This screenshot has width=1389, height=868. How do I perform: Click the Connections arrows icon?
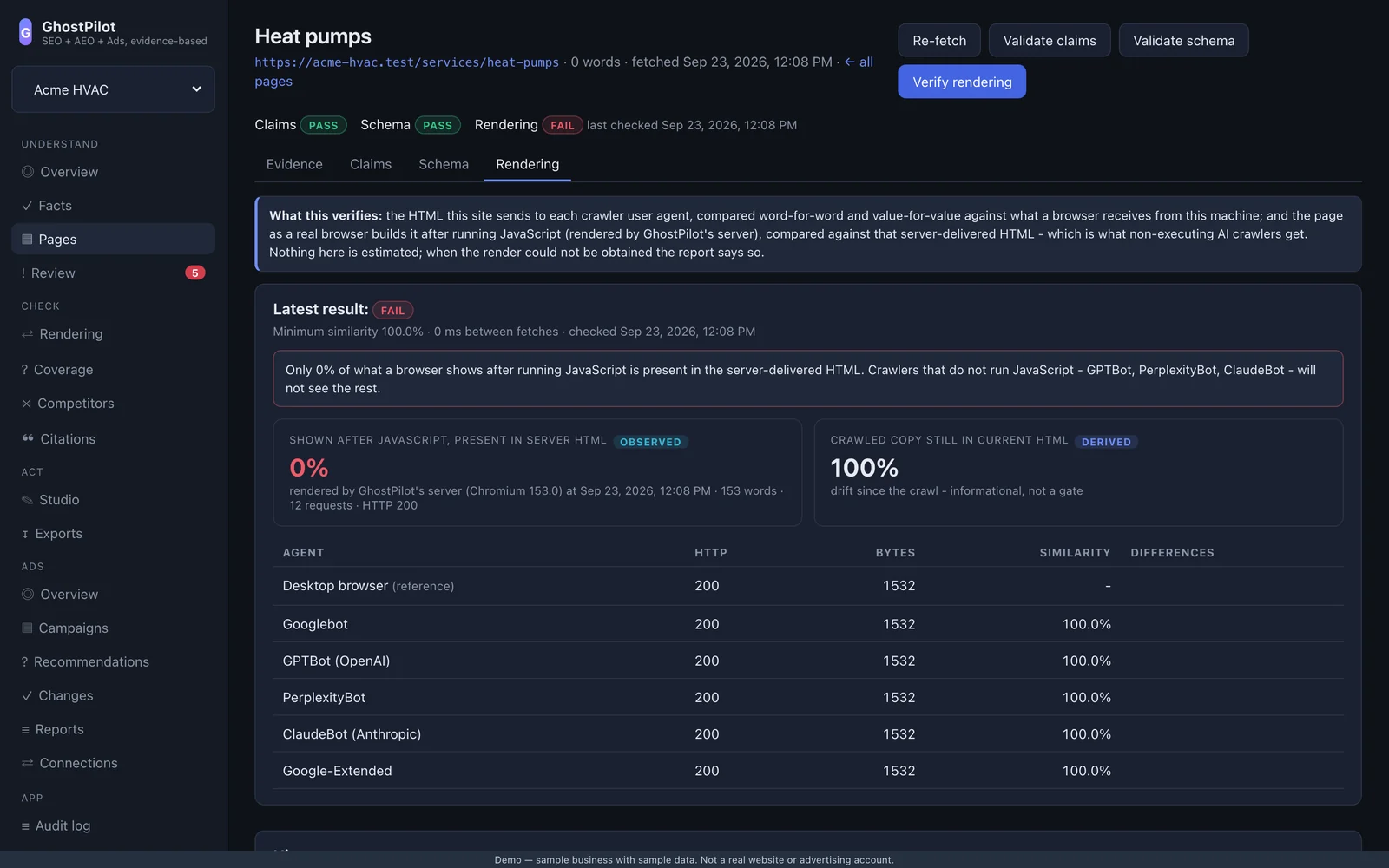pos(28,764)
